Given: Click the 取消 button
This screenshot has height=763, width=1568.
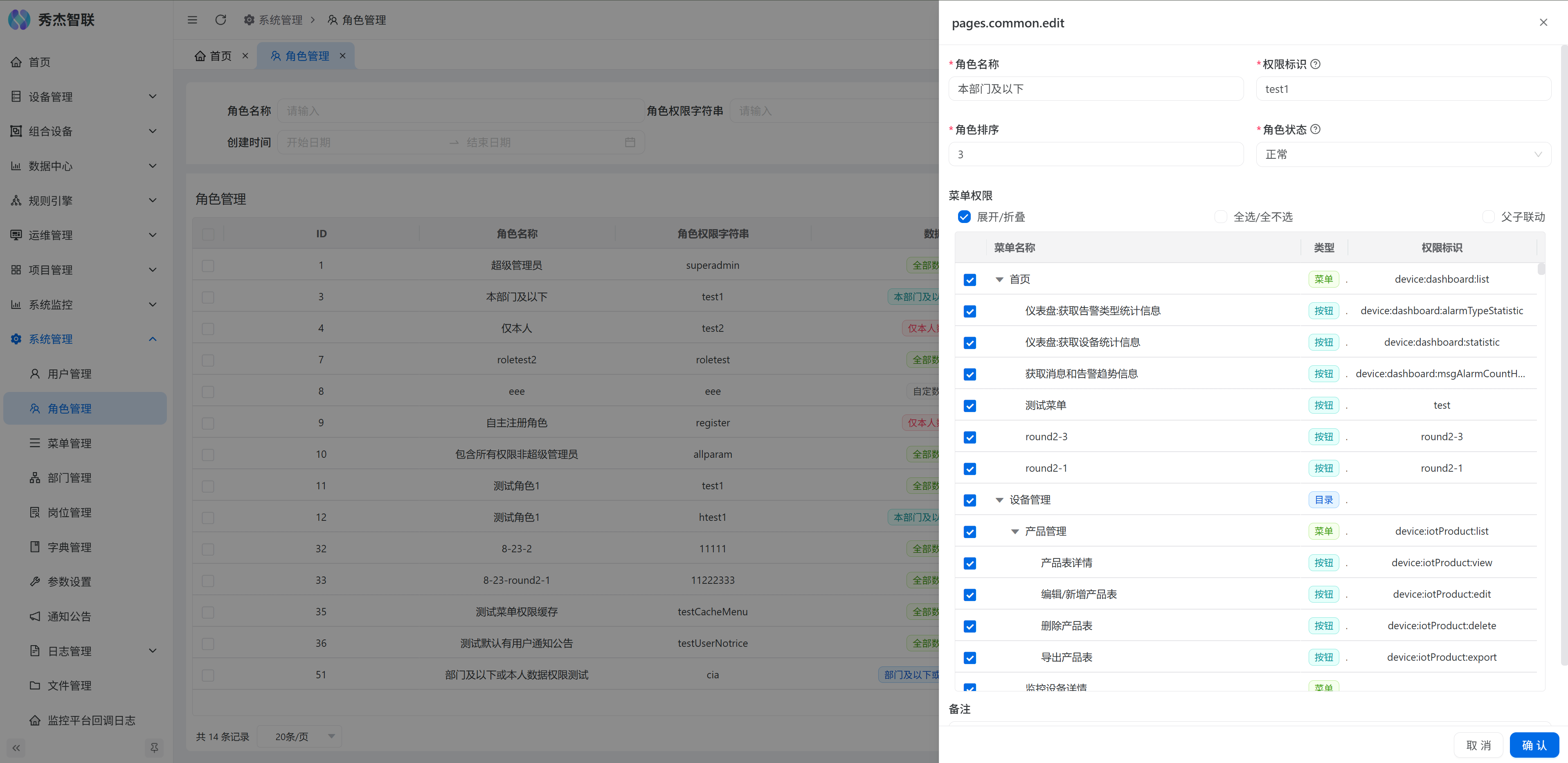Looking at the screenshot, I should [x=1478, y=745].
